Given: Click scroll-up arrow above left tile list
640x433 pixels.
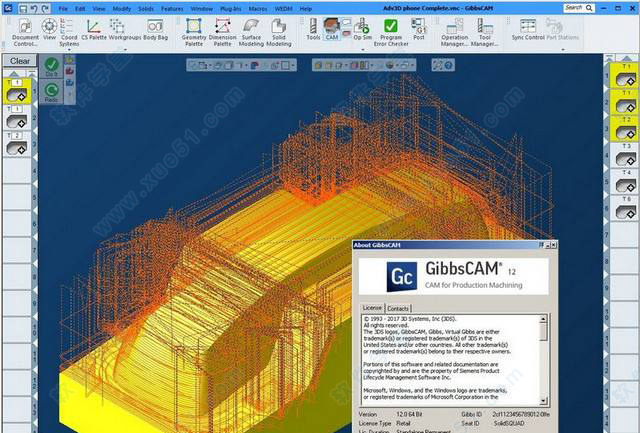Looking at the screenshot, I should pos(14,74).
